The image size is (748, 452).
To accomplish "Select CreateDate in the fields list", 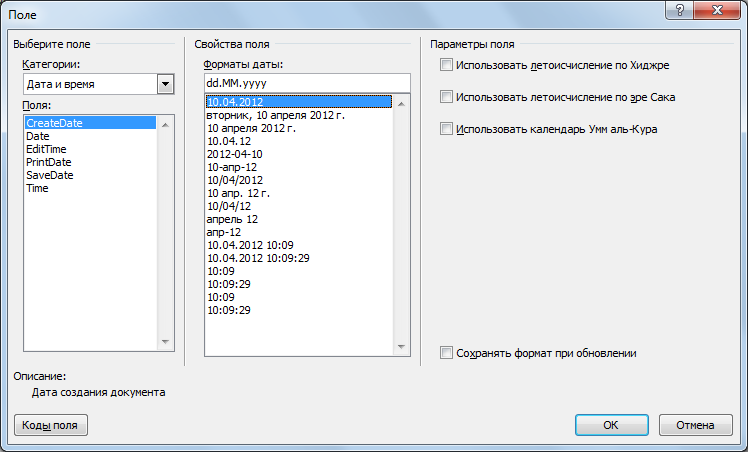I will (90, 123).
